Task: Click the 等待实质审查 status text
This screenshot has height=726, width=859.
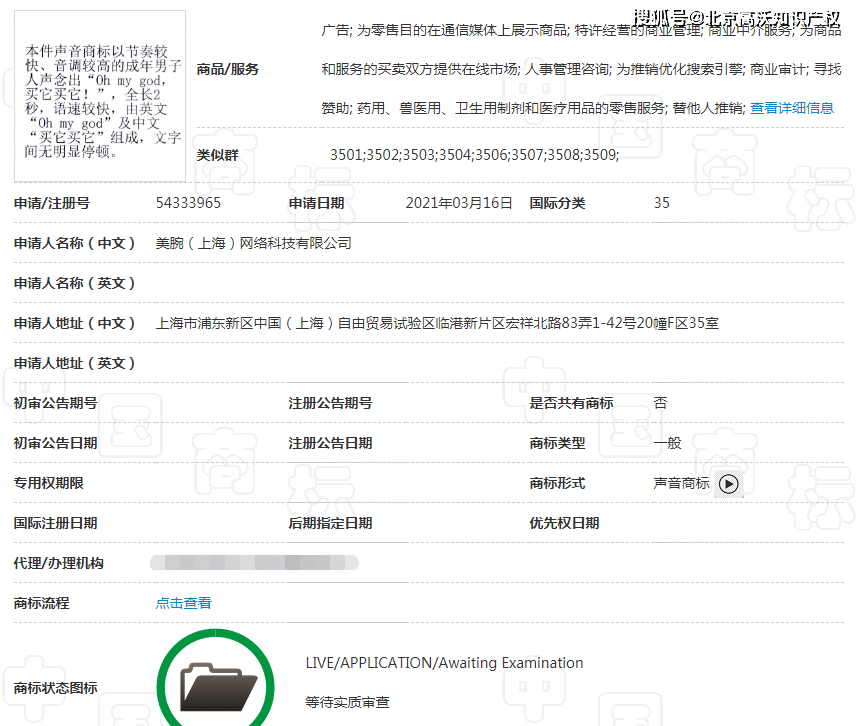Action: coord(347,703)
